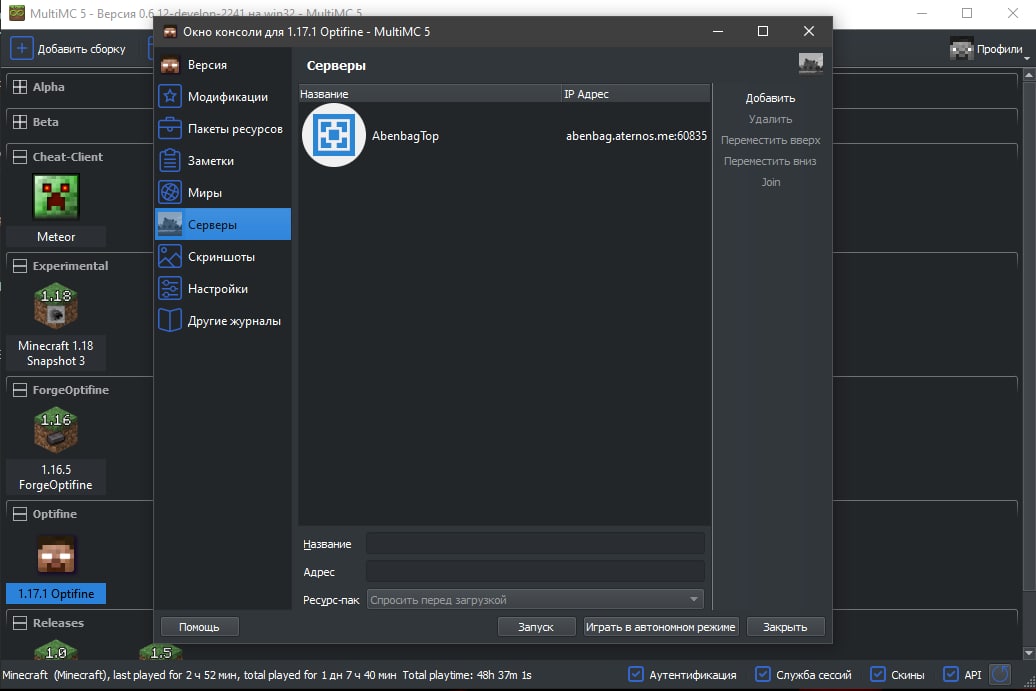
Task: Click the Название input field
Action: pyautogui.click(x=535, y=544)
